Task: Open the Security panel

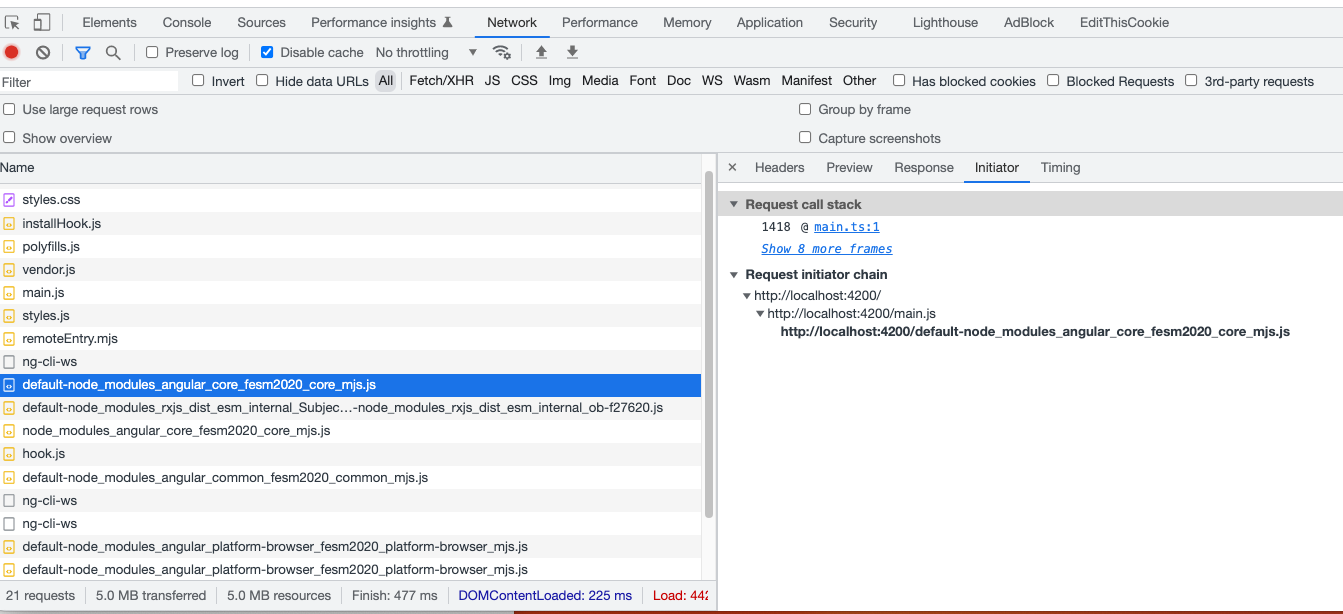Action: pyautogui.click(x=853, y=22)
